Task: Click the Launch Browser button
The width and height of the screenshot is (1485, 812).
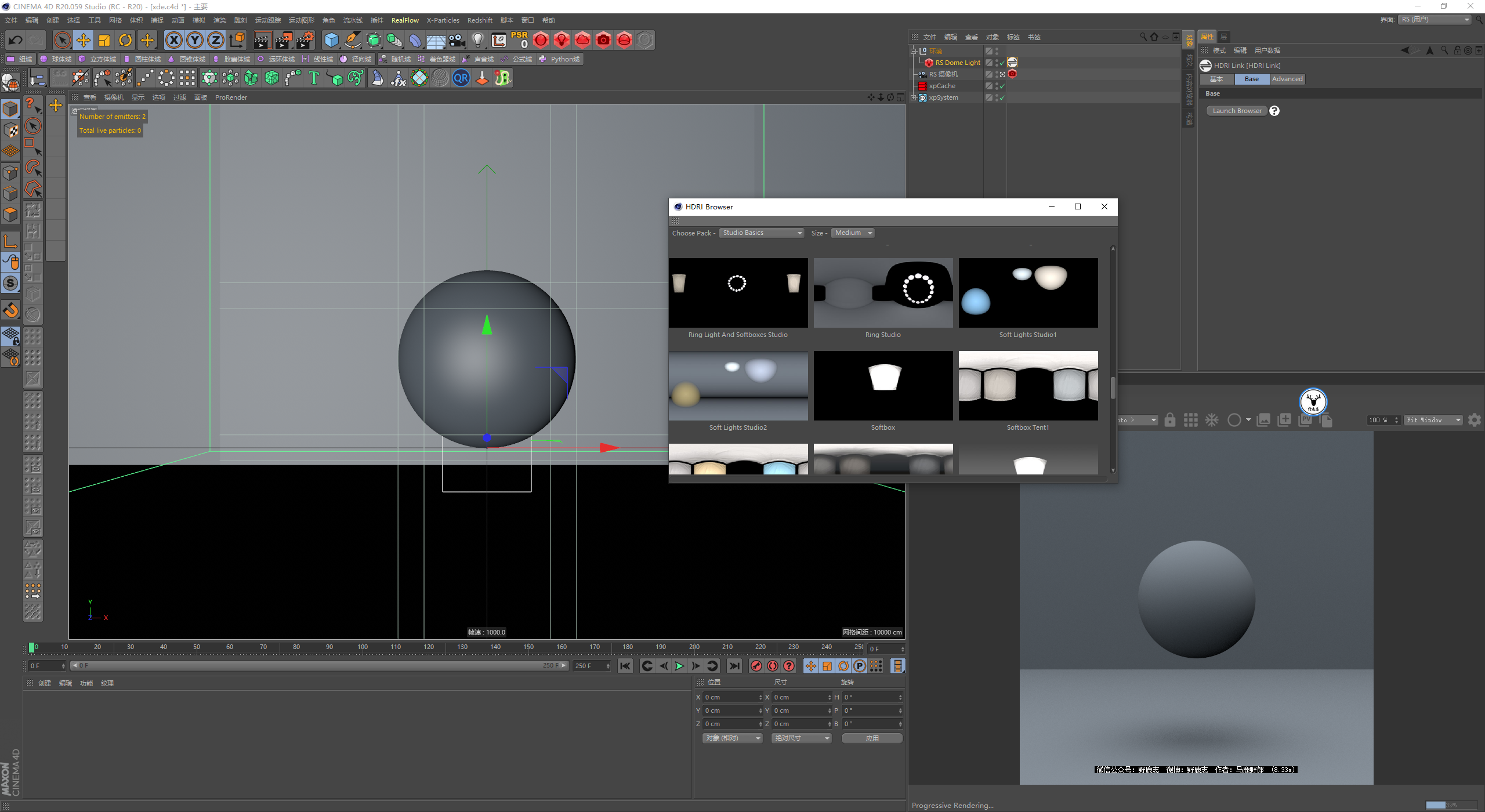Action: click(x=1237, y=111)
